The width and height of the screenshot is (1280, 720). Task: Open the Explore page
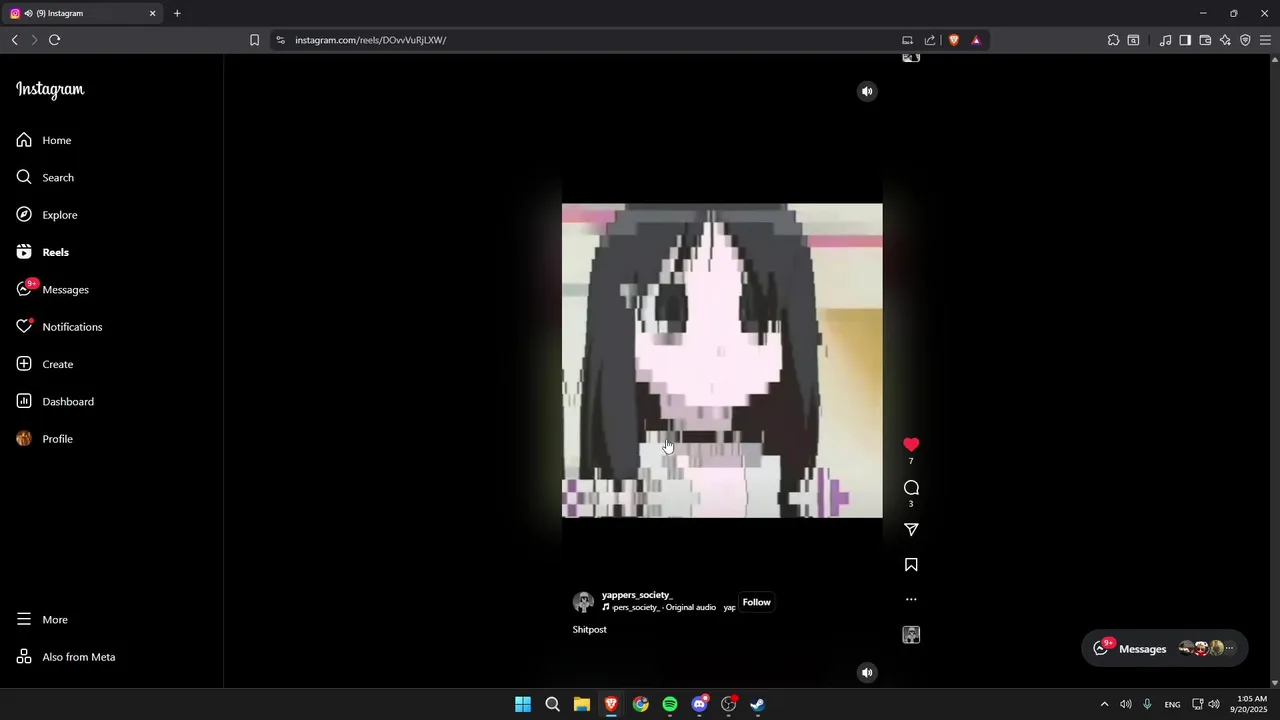click(47, 215)
